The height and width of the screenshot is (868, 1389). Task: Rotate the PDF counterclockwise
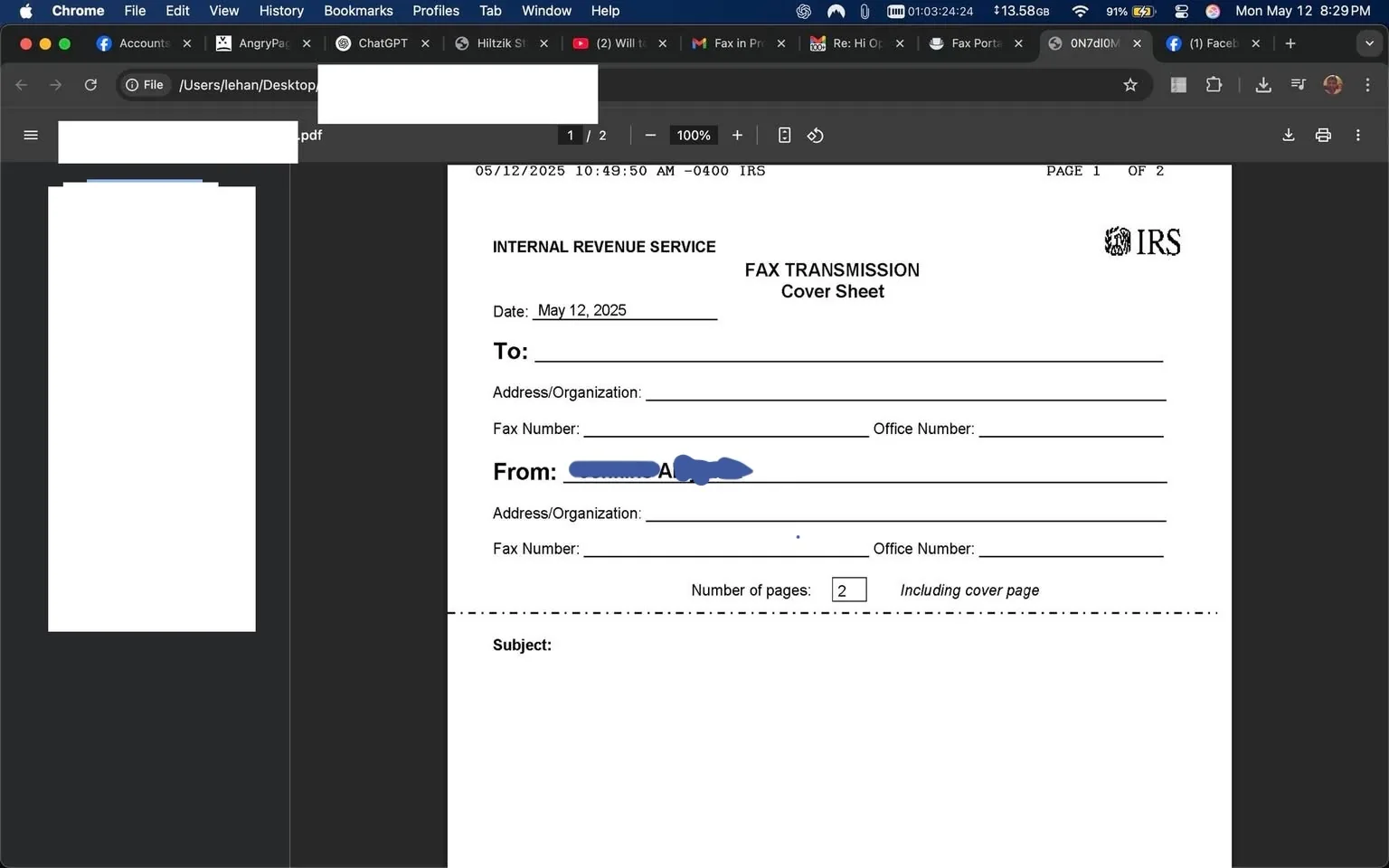pos(815,135)
